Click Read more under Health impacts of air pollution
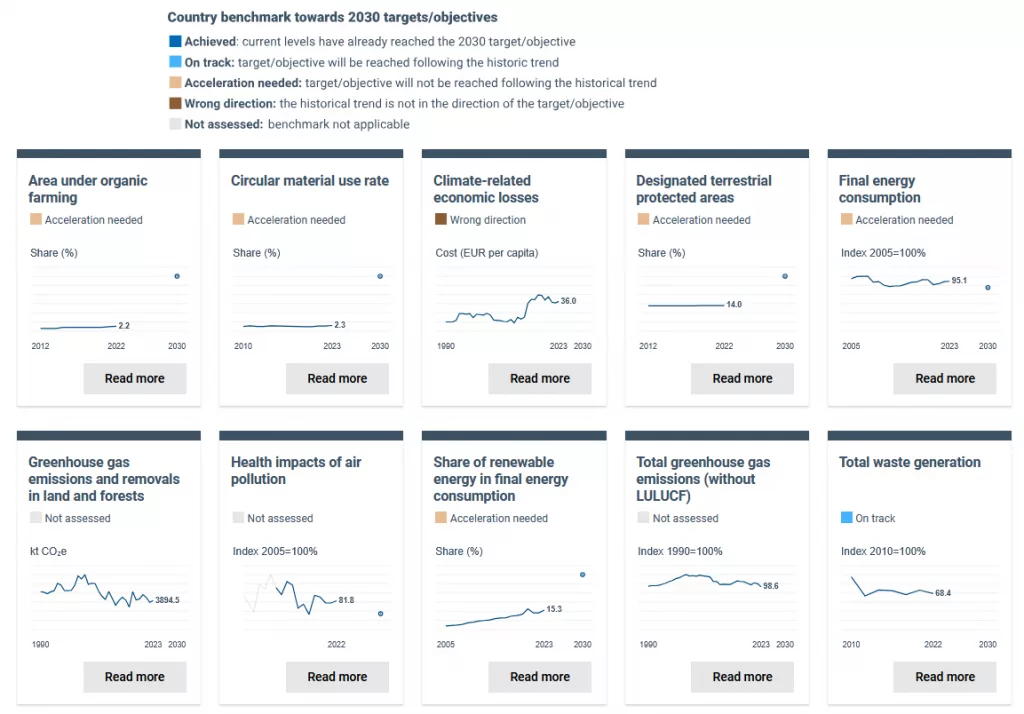The image size is (1024, 714). tap(337, 677)
